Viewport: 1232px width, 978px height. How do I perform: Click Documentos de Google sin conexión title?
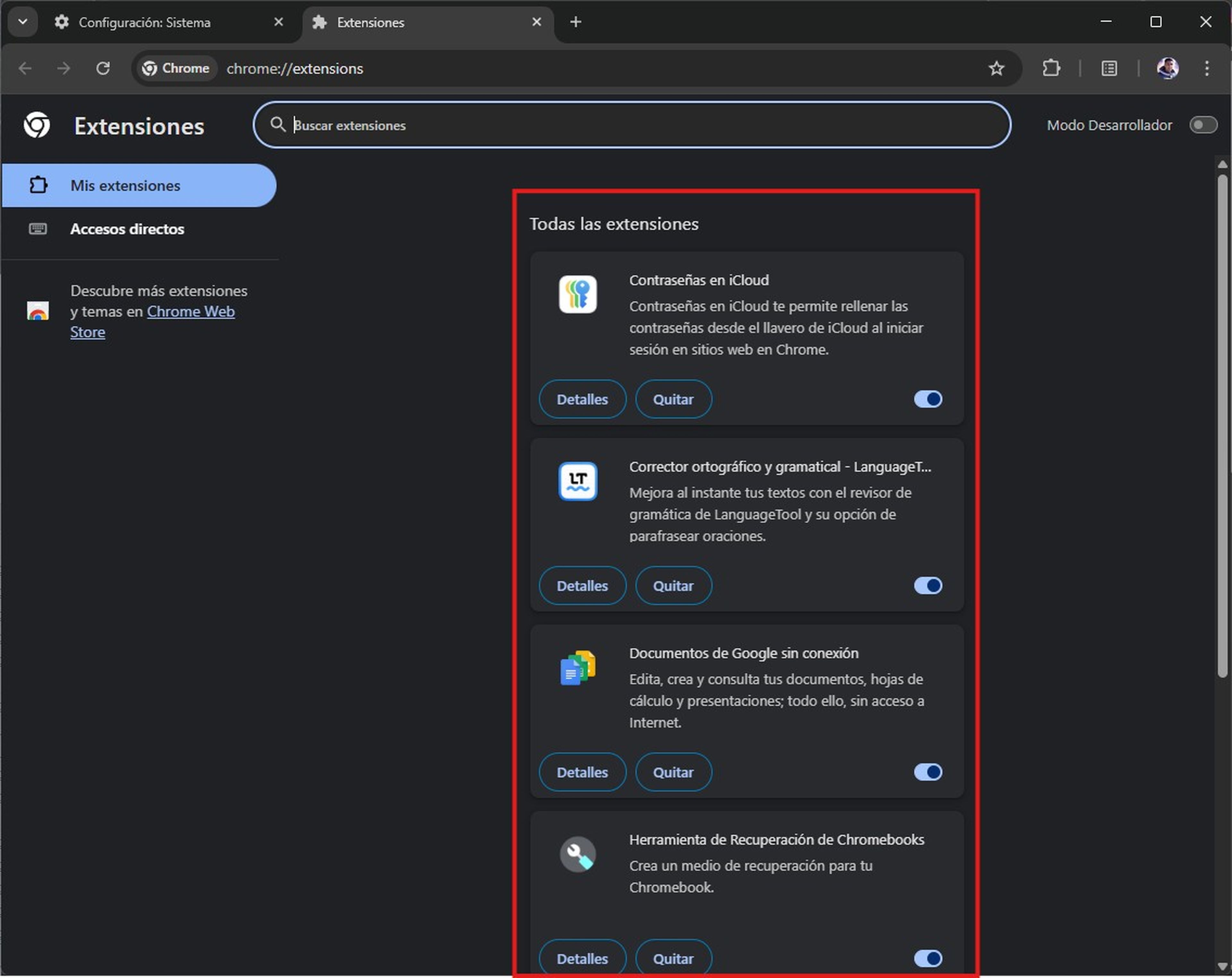tap(743, 653)
